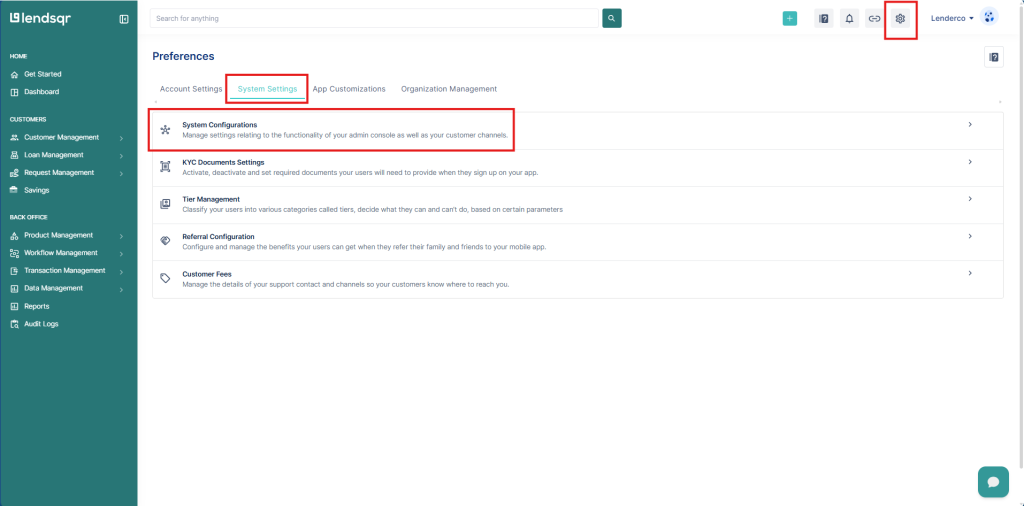Click the docs book icon in header
1024x506 pixels.
point(823,18)
